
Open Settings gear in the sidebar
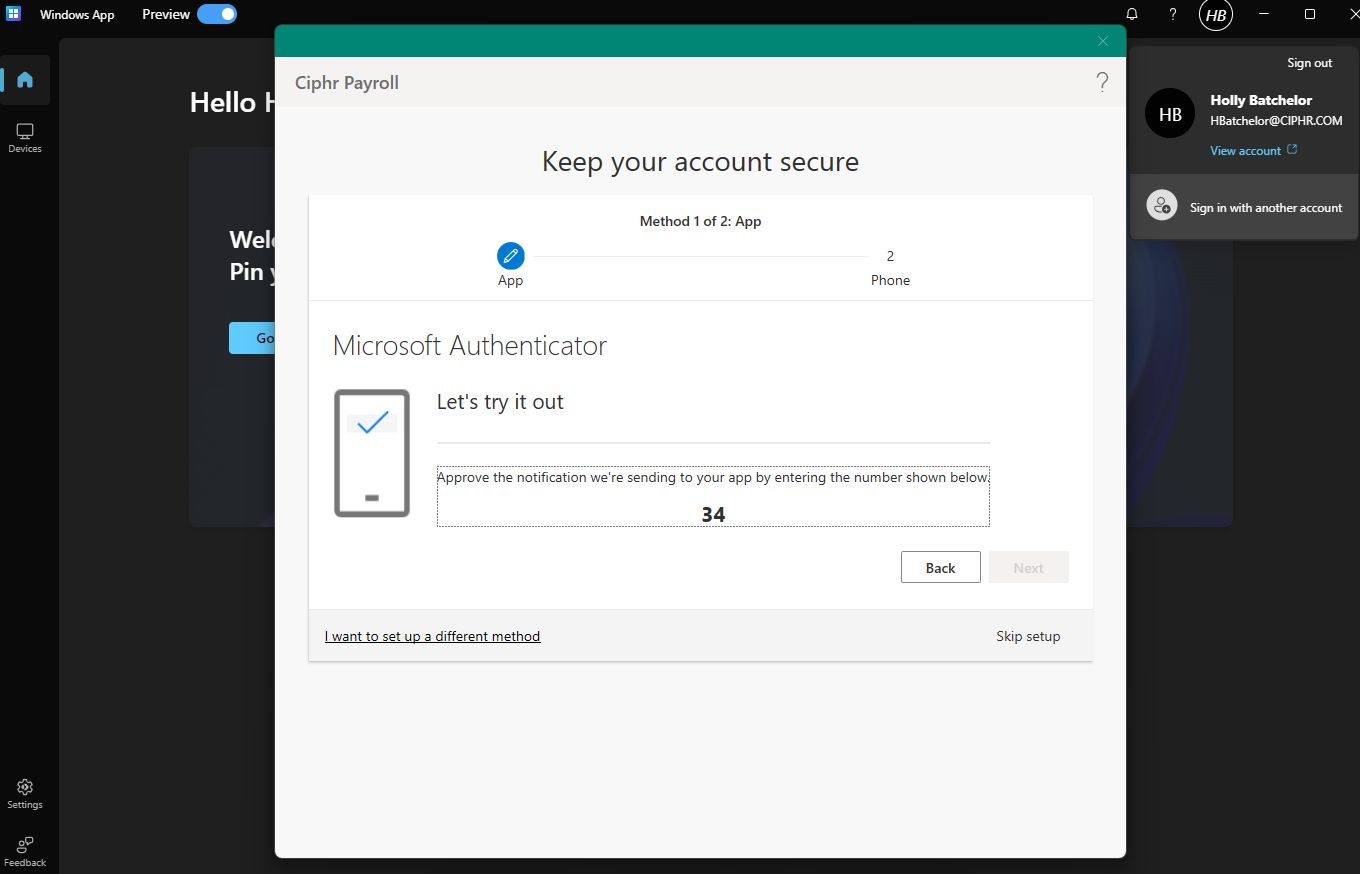[25, 794]
